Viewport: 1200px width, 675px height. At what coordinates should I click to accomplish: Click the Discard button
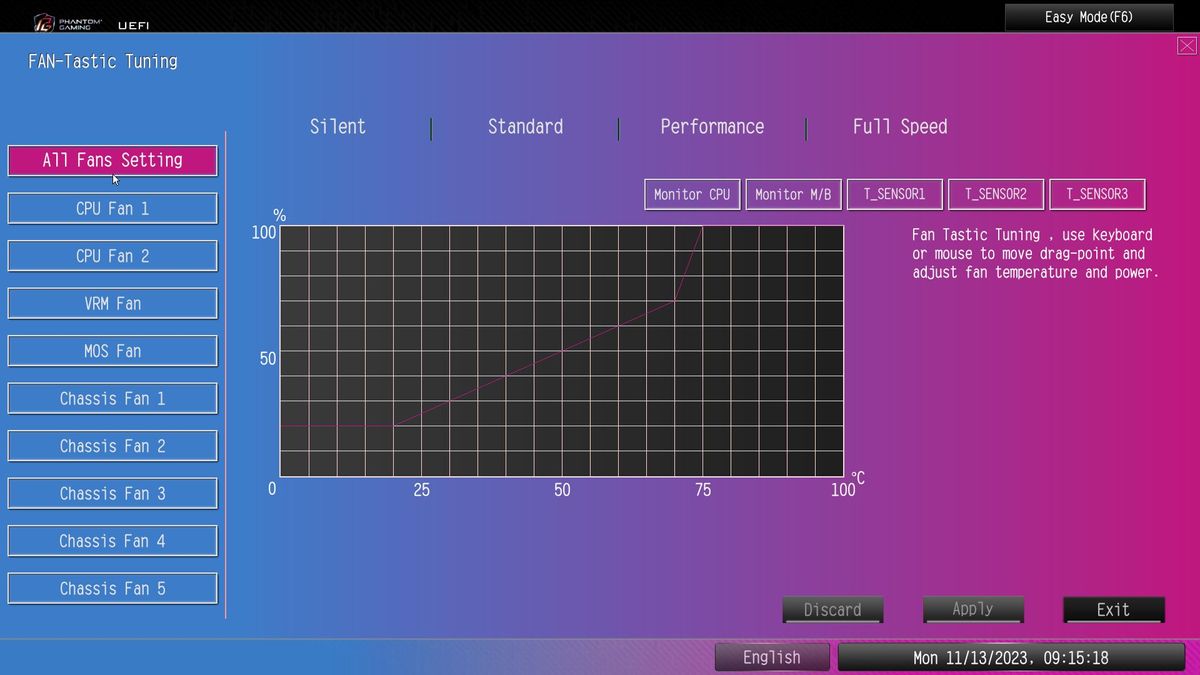point(832,610)
